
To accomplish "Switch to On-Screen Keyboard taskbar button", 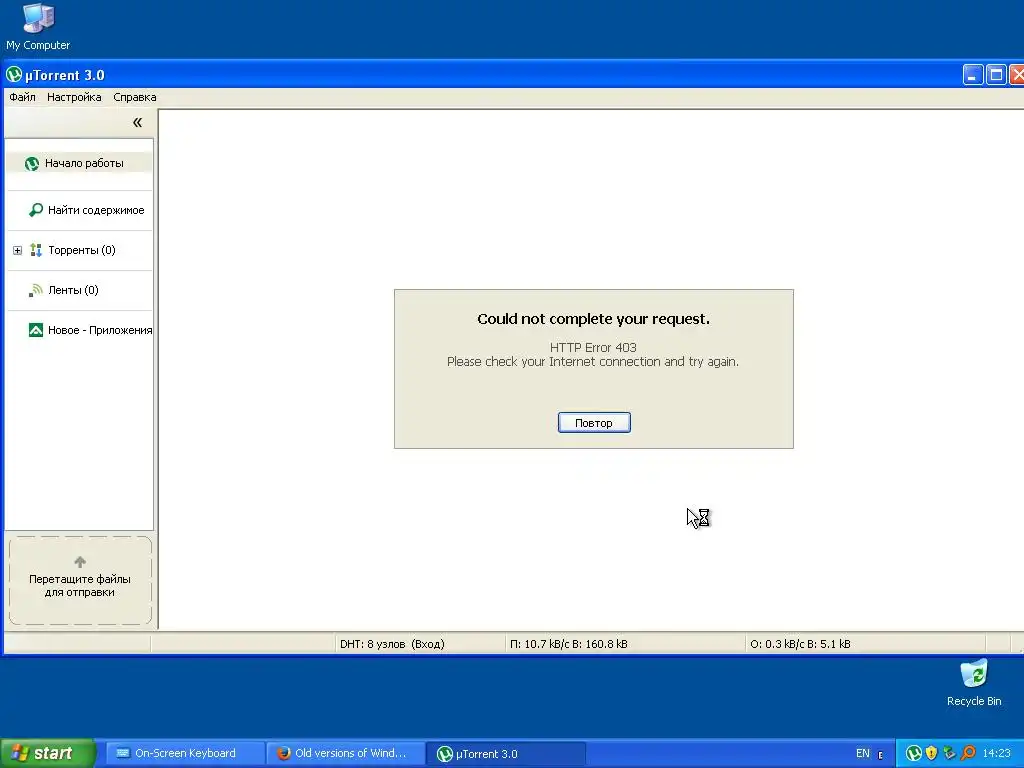I will 185,753.
